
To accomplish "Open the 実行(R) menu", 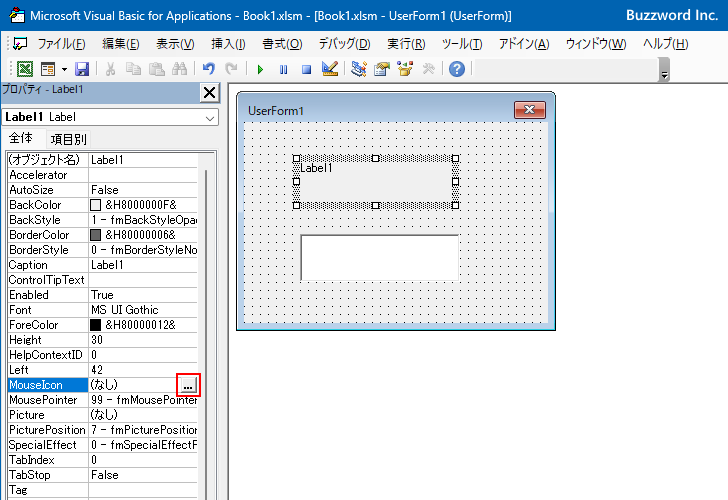I will (406, 44).
